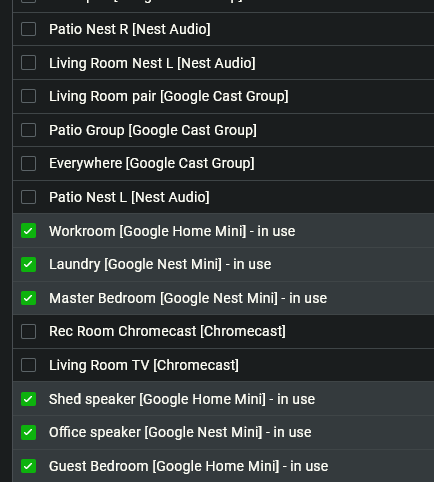The width and height of the screenshot is (434, 482).
Task: Enable the Patio Nest L checkbox
Action: [x=28, y=197]
